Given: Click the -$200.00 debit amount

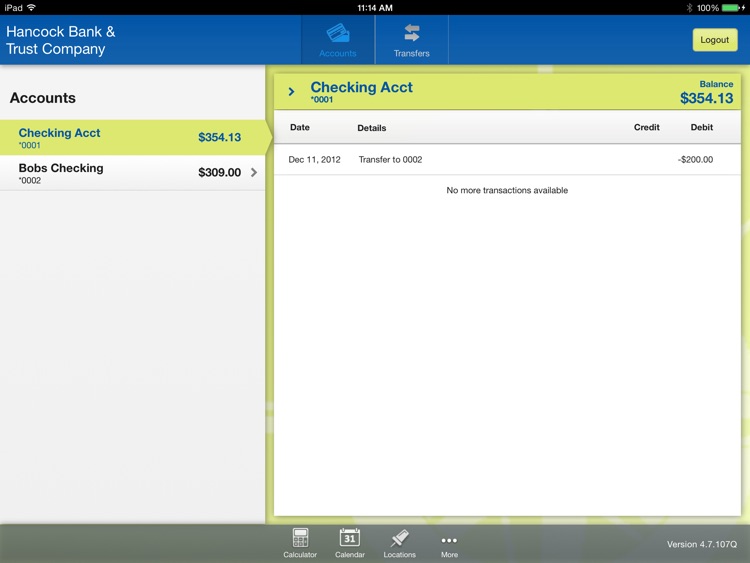Looking at the screenshot, I should 695,159.
